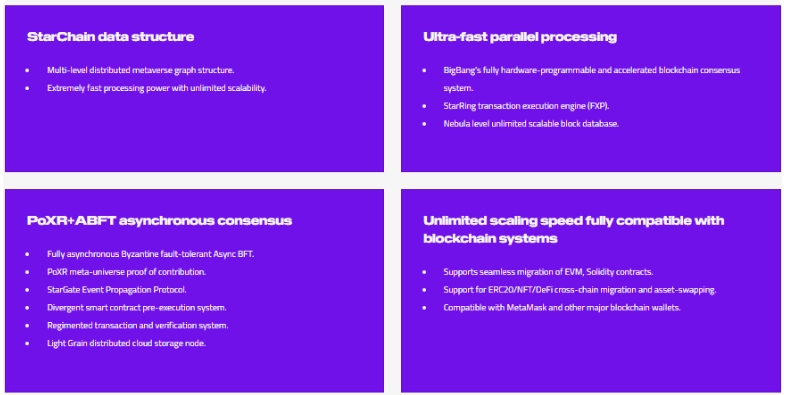Click PoXR meta-universe proof of contribution
Image resolution: width=786 pixels, height=395 pixels.
pyautogui.click(x=126, y=272)
